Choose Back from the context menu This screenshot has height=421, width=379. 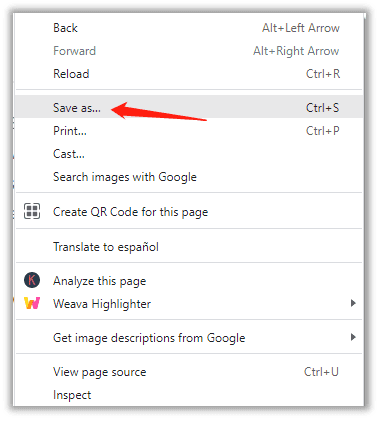189,28
